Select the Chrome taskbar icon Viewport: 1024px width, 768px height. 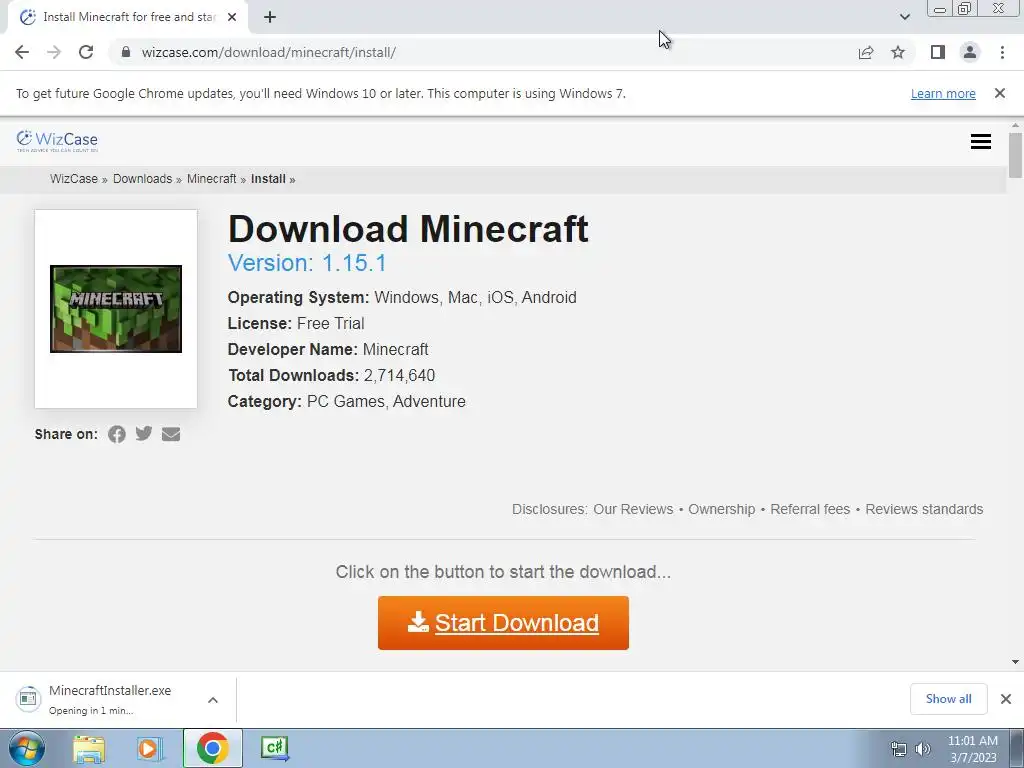[x=212, y=748]
